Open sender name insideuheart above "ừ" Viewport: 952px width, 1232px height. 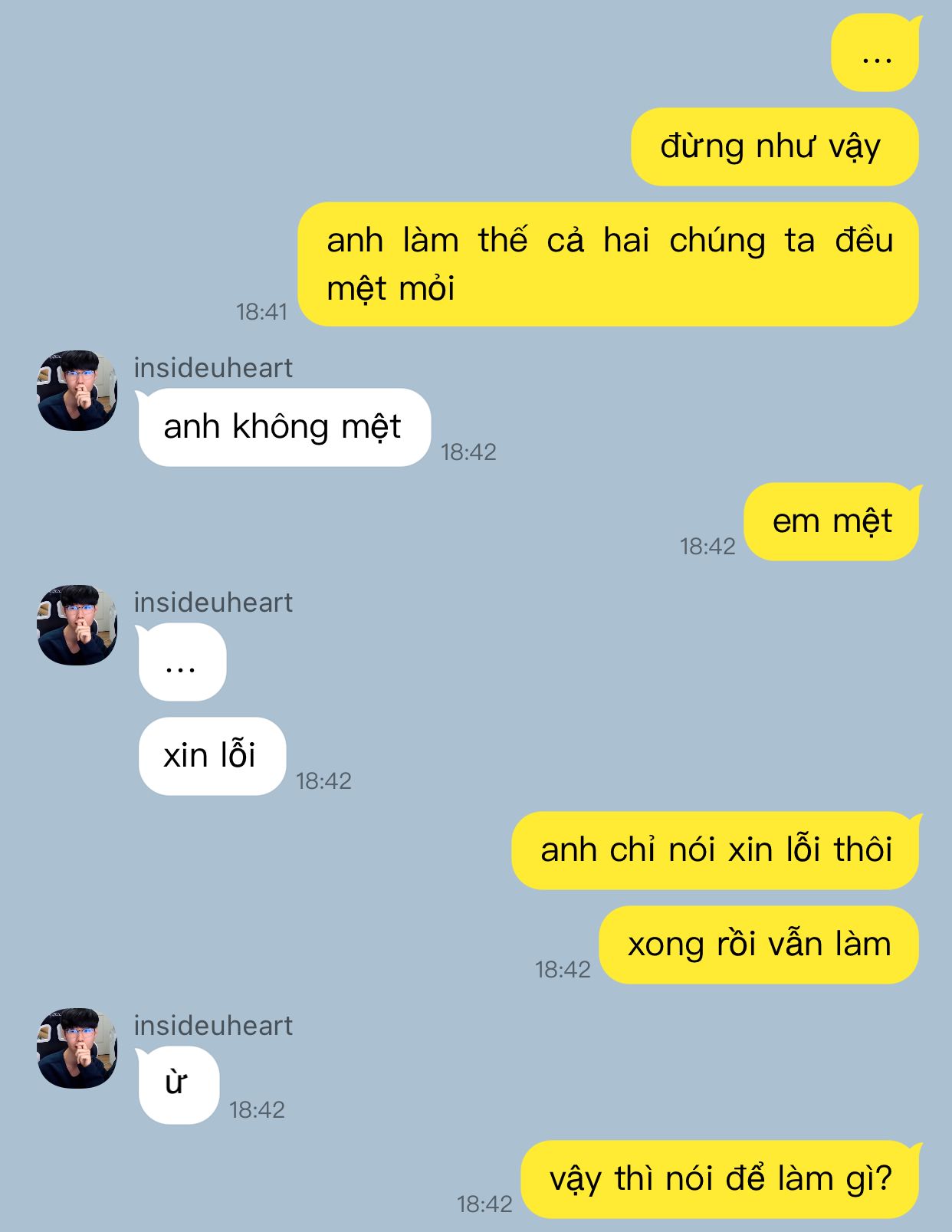click(213, 1026)
